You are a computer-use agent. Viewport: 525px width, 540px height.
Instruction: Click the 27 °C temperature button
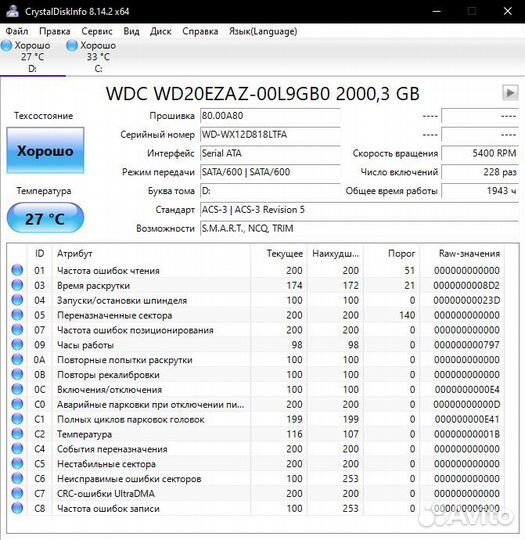pyautogui.click(x=45, y=218)
